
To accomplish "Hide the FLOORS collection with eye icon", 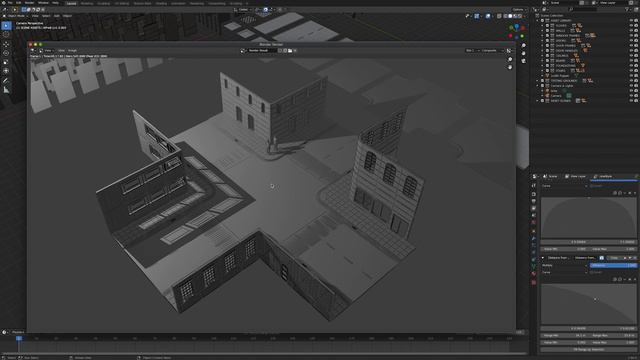I will 631,25.
